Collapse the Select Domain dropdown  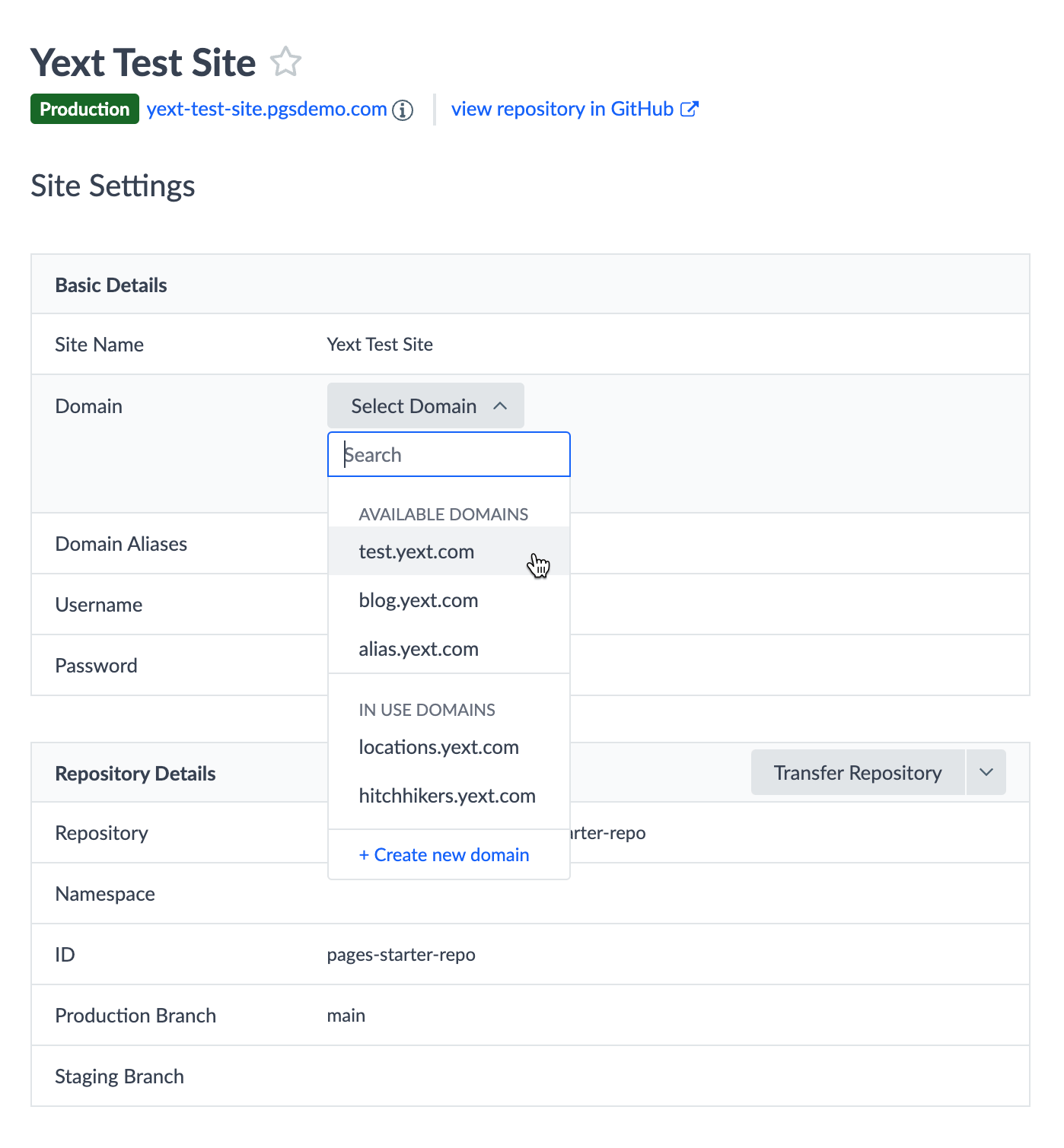pyautogui.click(x=425, y=405)
